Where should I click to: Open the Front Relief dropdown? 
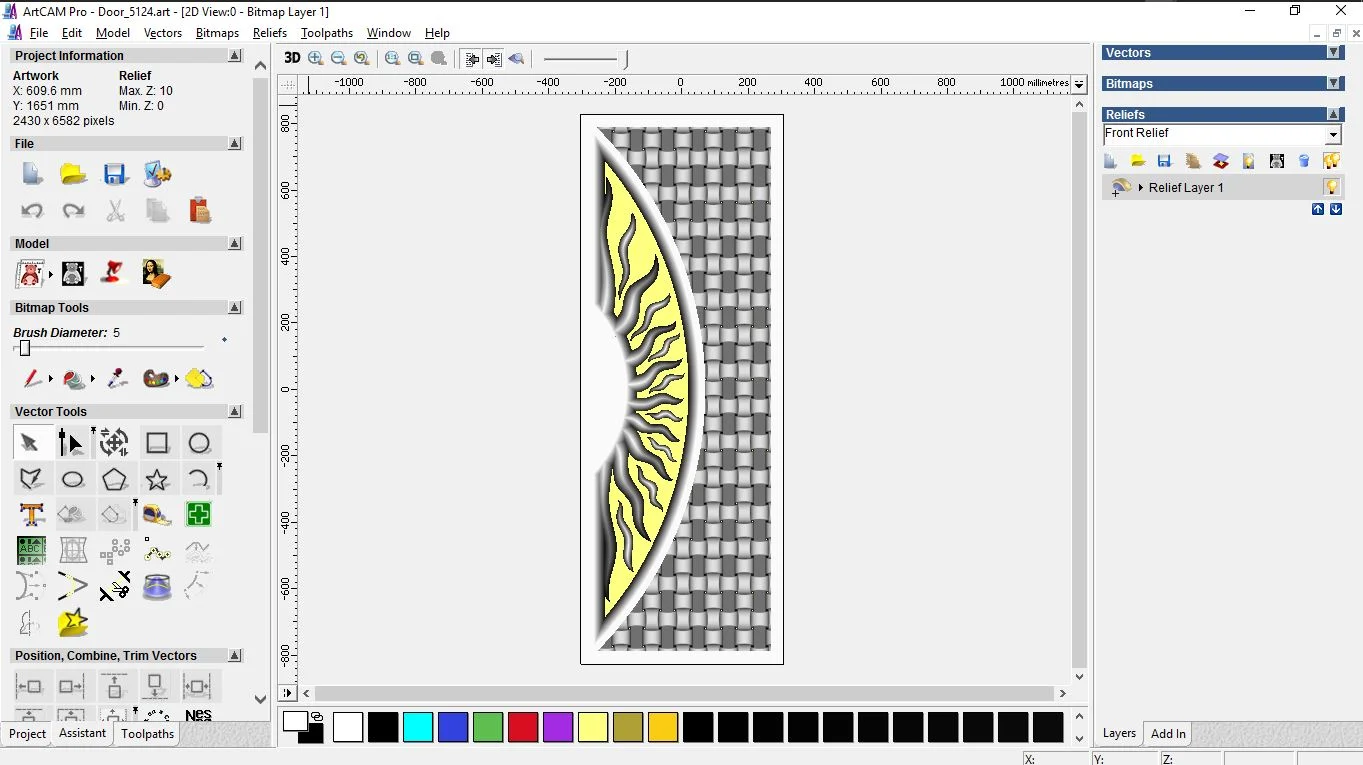(1333, 135)
